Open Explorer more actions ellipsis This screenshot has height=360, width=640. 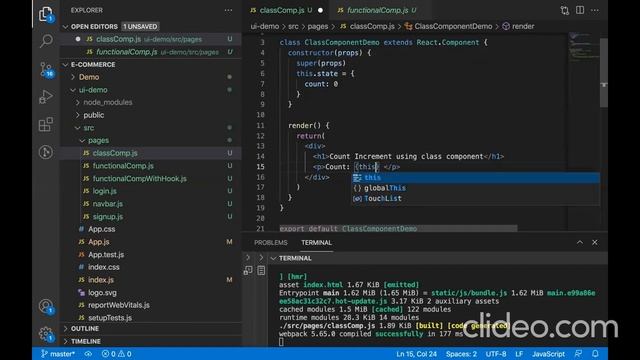click(228, 10)
